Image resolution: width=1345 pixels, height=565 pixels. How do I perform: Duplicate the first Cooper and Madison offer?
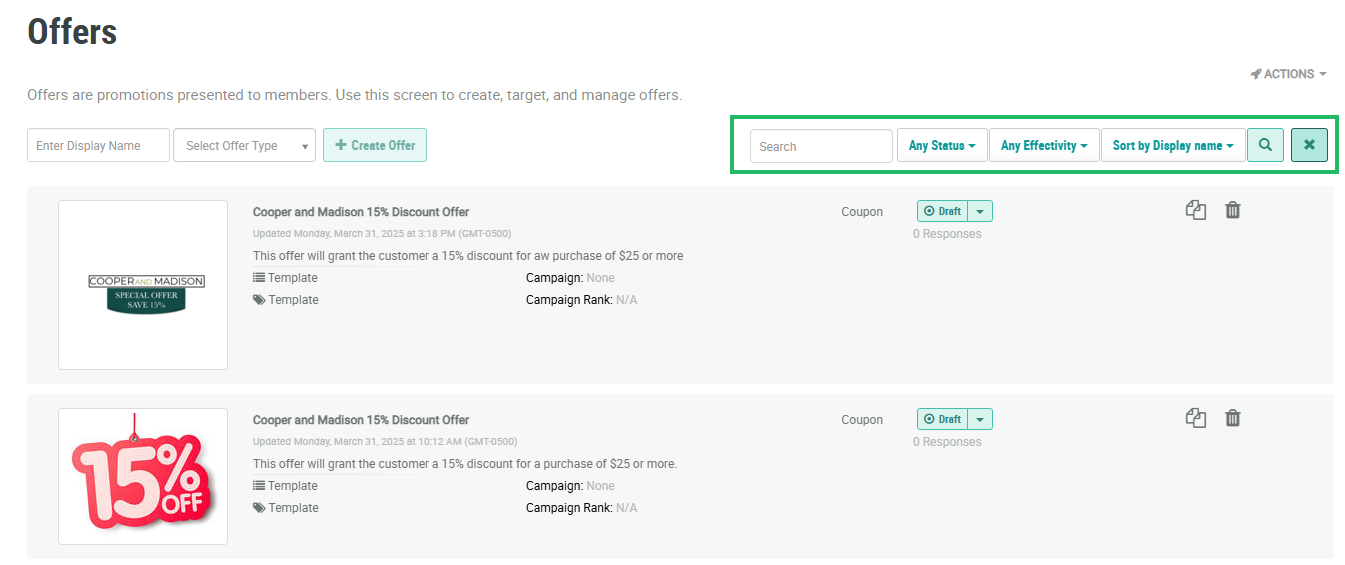tap(1195, 210)
